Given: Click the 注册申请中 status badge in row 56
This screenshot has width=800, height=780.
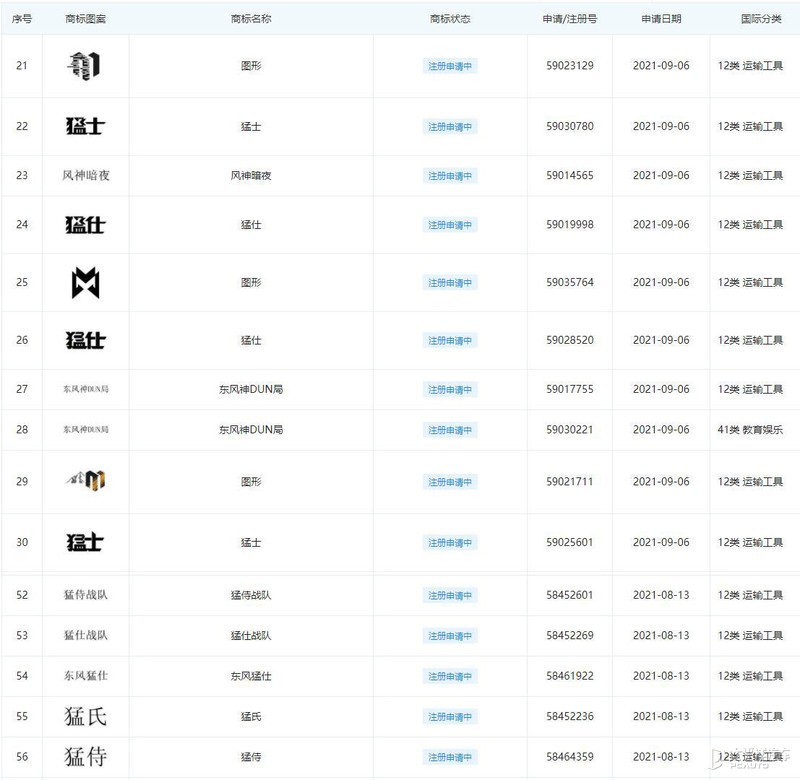Looking at the screenshot, I should coord(450,758).
